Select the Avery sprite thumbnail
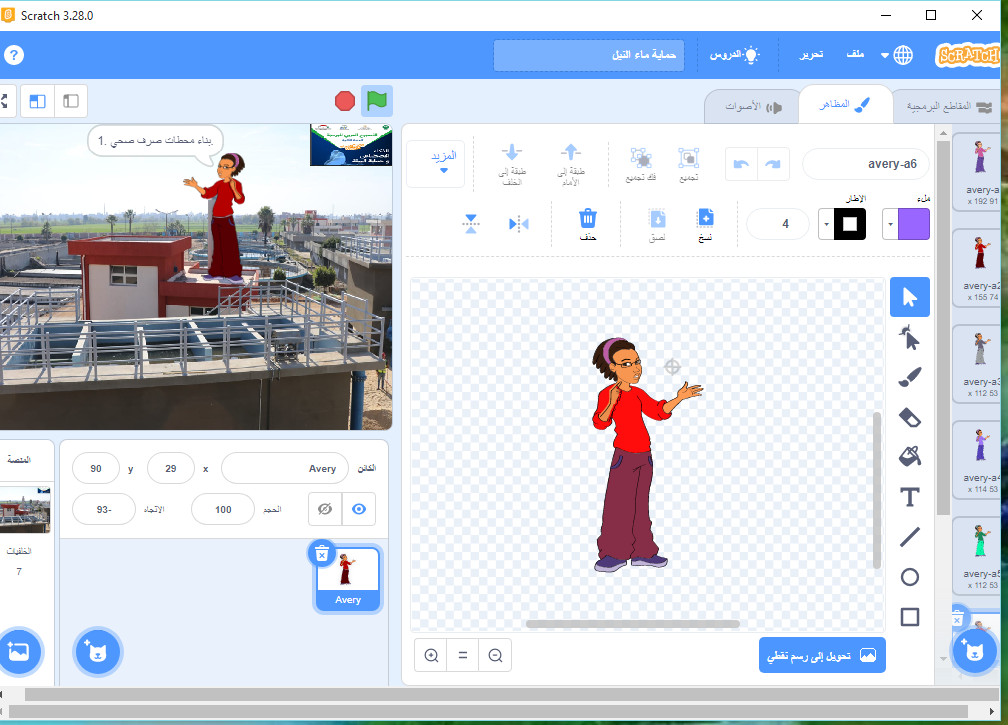 tap(348, 578)
